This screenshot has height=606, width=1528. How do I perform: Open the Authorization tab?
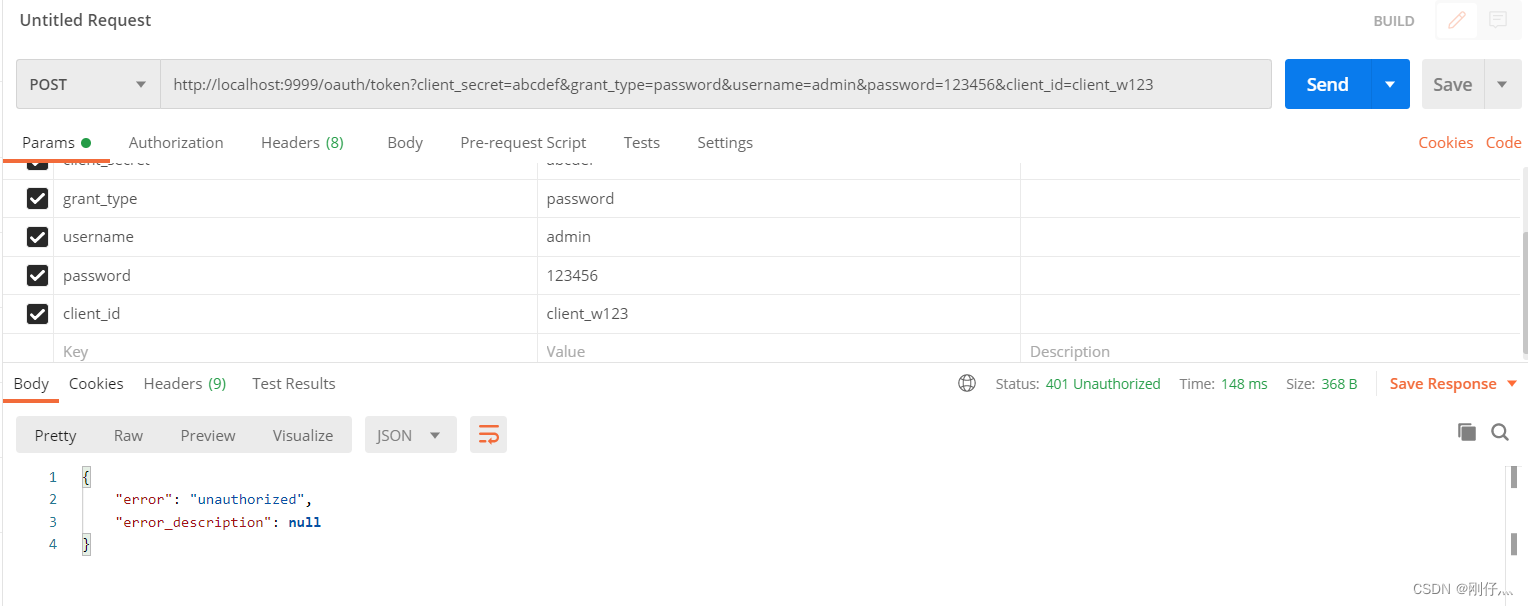click(x=176, y=142)
